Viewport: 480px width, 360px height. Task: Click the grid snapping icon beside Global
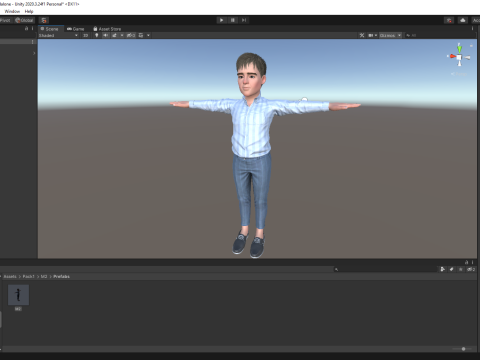tap(44, 20)
